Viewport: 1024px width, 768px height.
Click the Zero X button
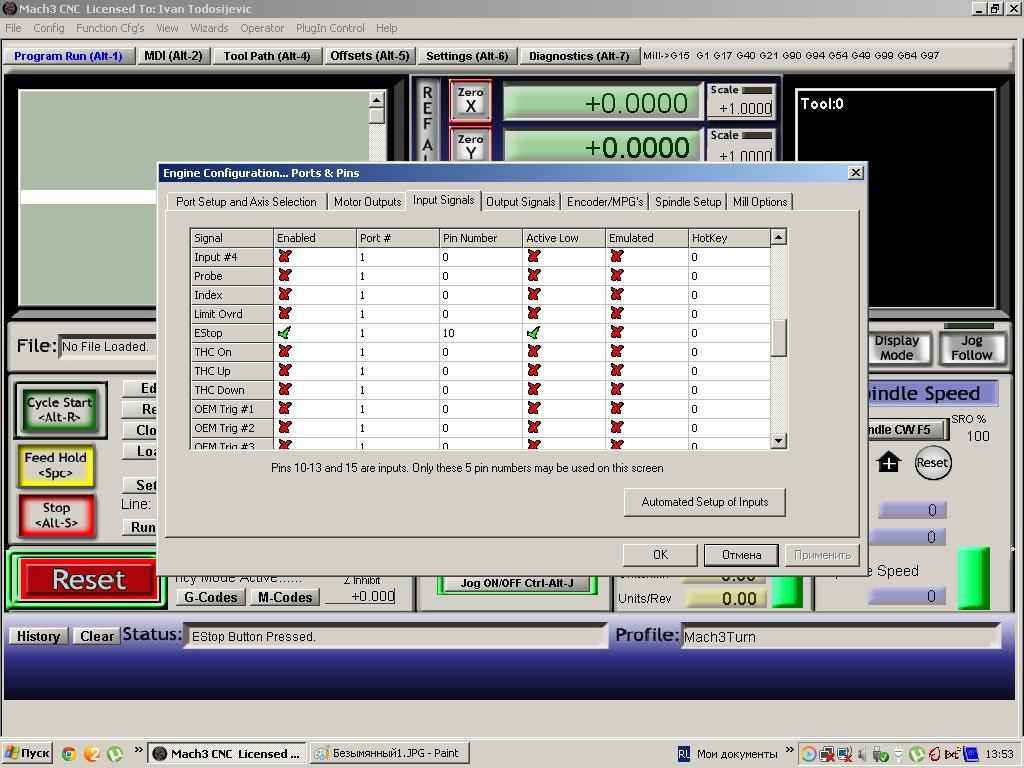(470, 100)
